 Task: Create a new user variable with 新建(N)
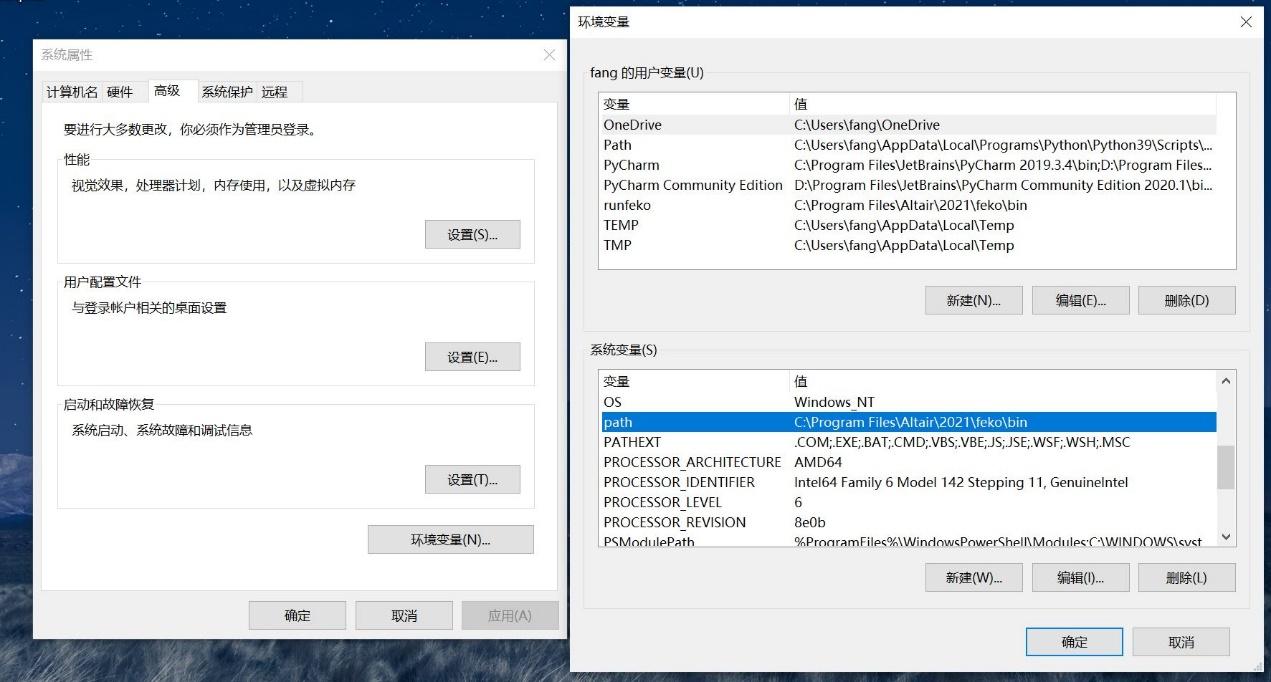tap(972, 299)
